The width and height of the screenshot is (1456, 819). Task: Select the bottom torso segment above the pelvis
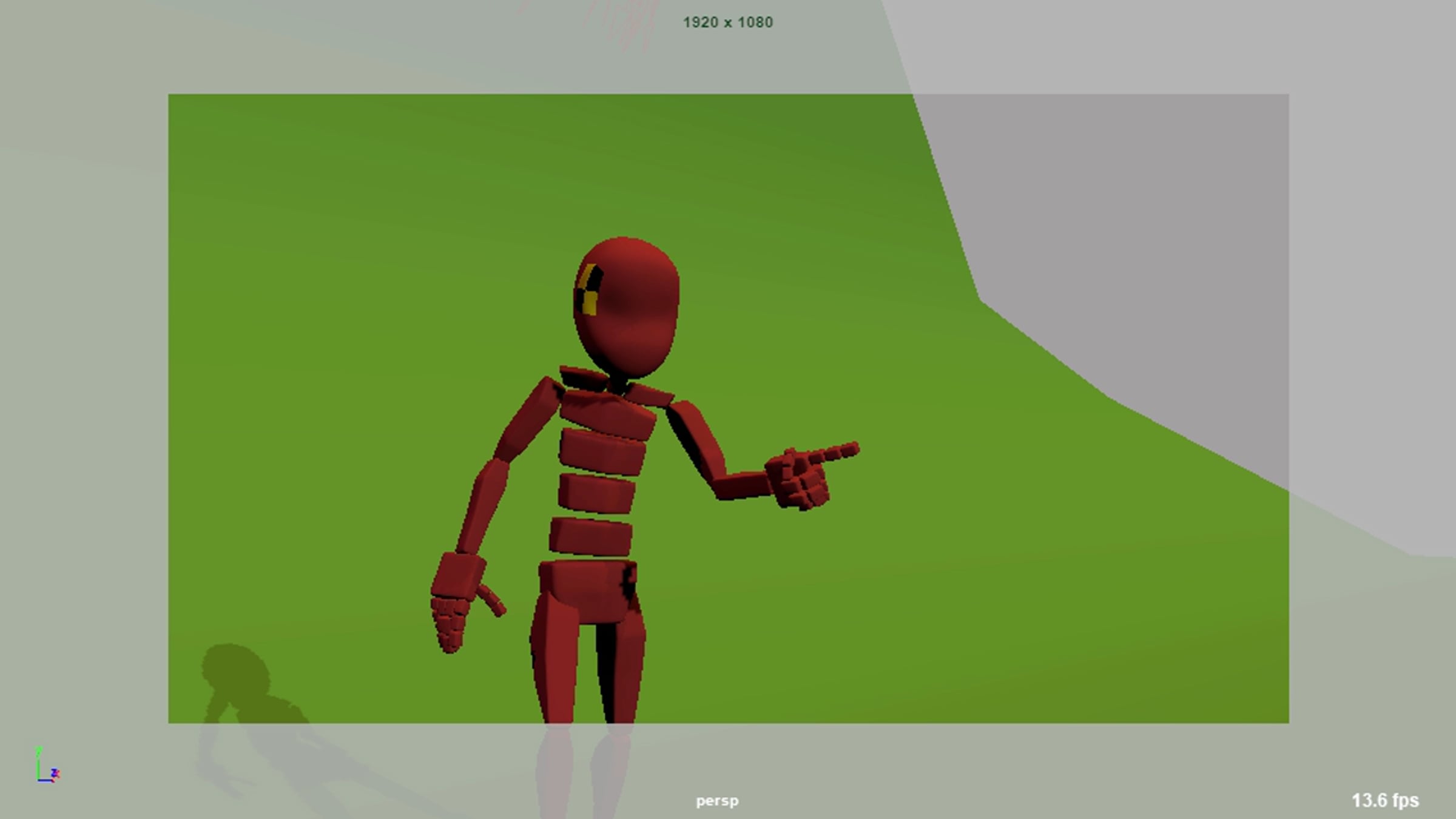pyautogui.click(x=590, y=536)
